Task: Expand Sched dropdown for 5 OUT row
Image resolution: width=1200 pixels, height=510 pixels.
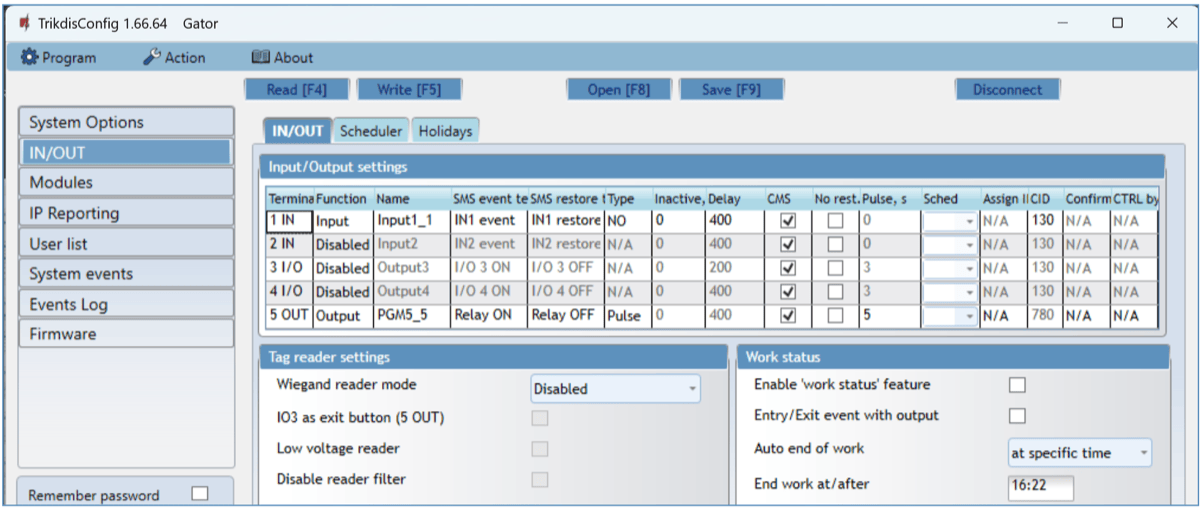Action: [x=969, y=316]
